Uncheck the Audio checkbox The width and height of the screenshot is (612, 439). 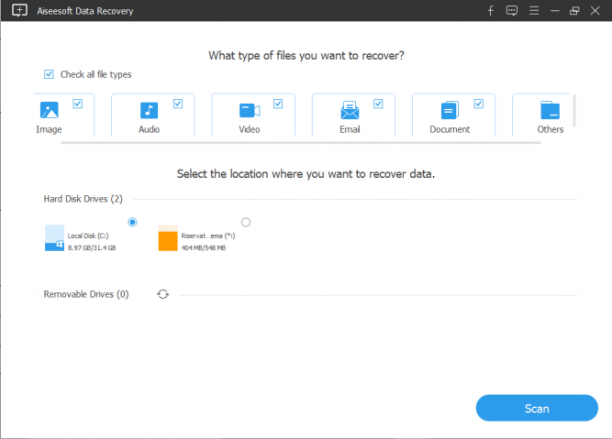pos(178,104)
